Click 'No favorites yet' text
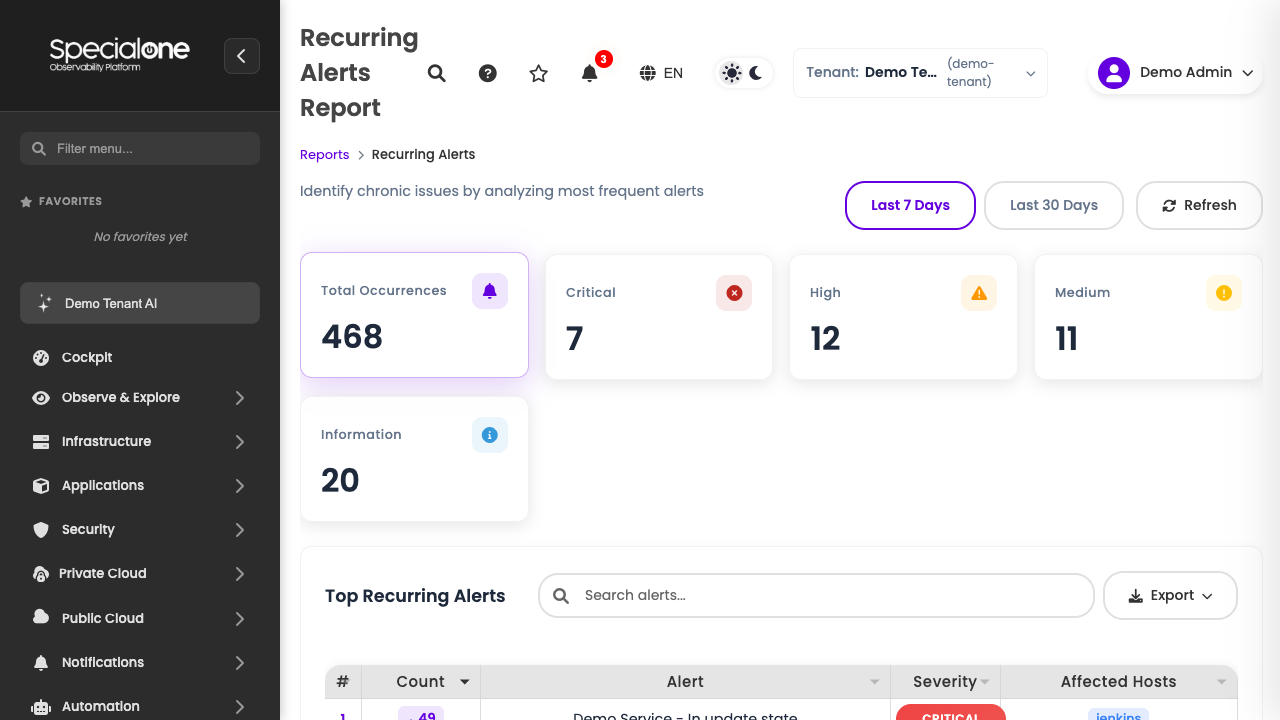1280x720 pixels. point(140,237)
